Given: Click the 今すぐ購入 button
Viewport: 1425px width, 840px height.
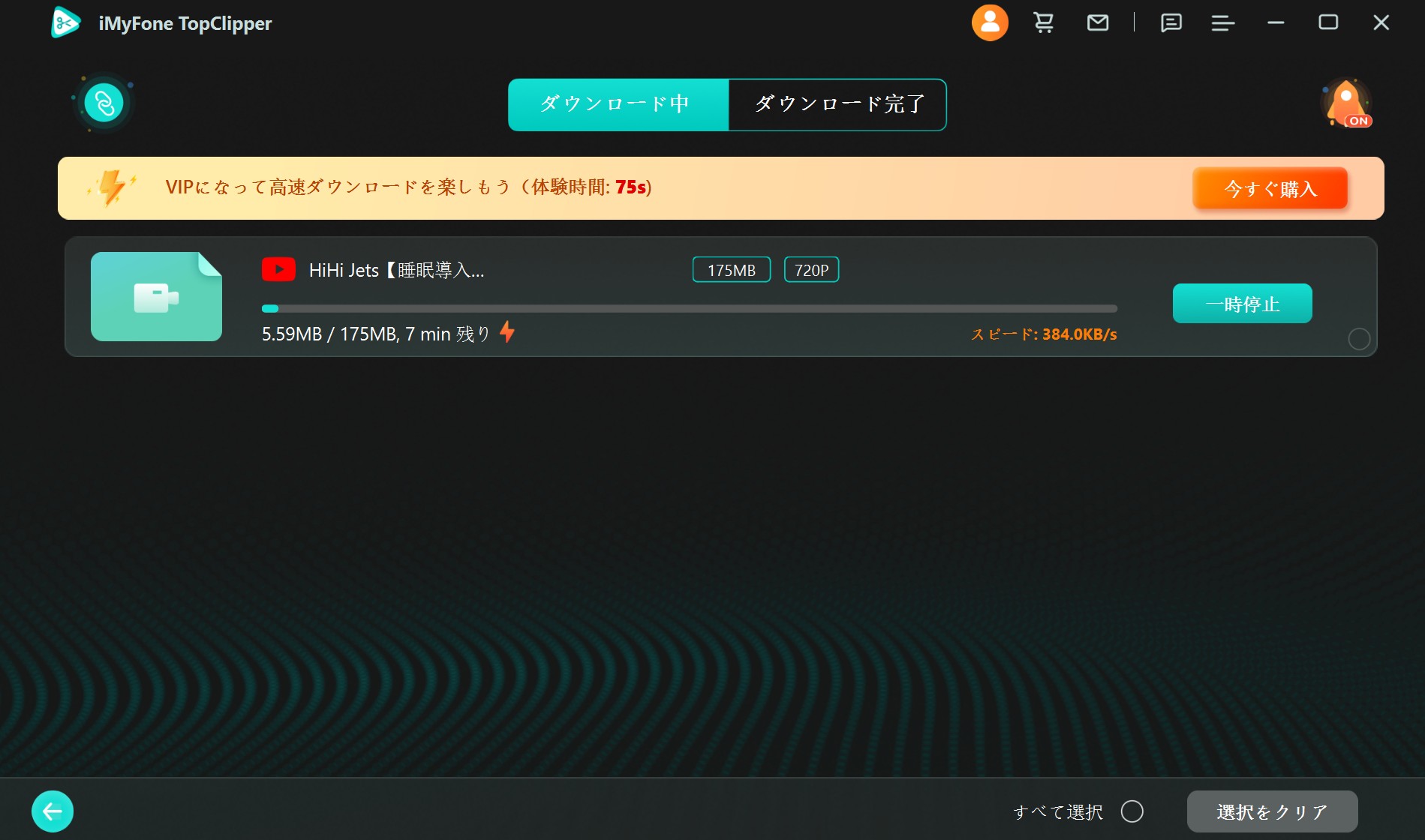Looking at the screenshot, I should pyautogui.click(x=1270, y=188).
